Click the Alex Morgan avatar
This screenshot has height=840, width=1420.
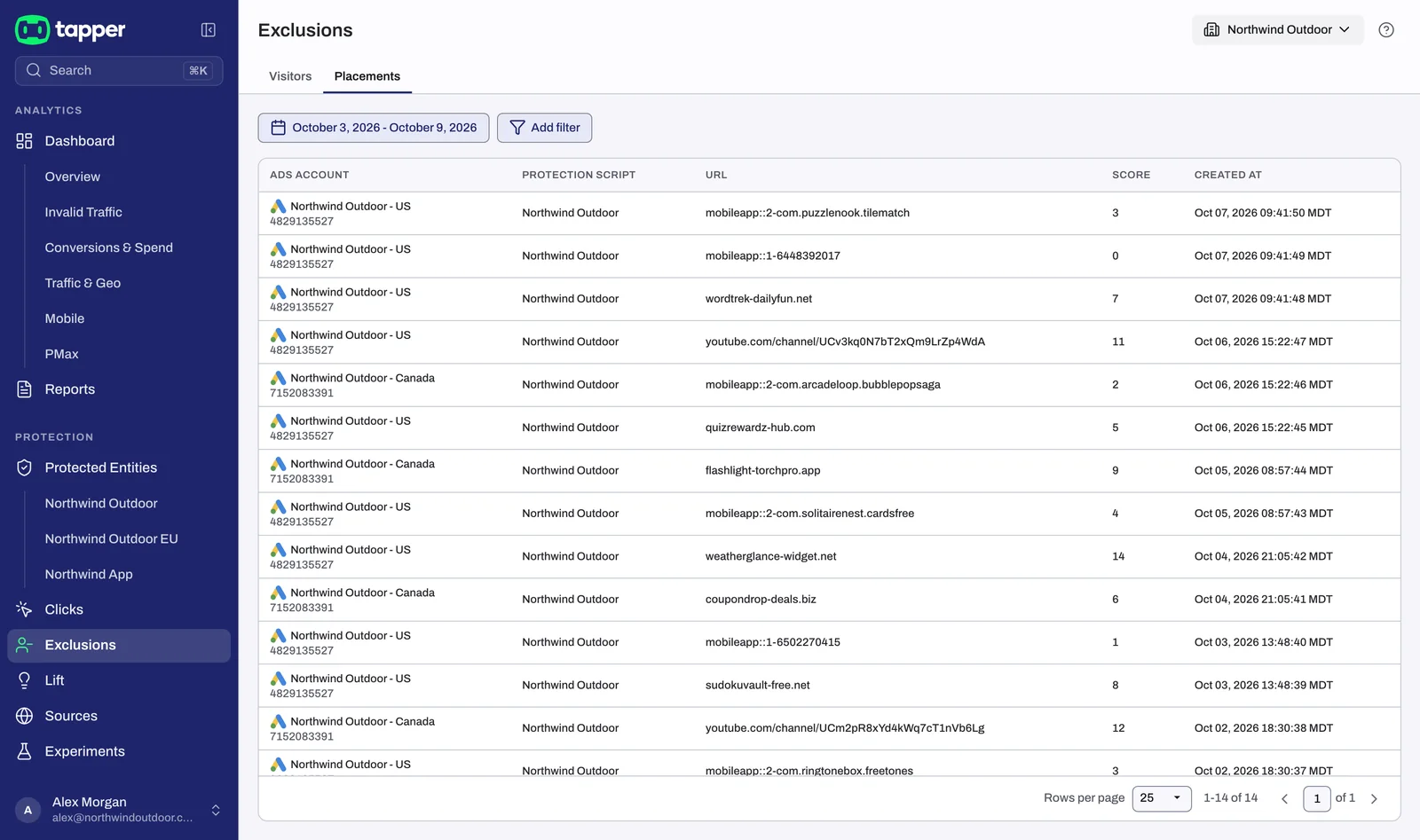(28, 810)
